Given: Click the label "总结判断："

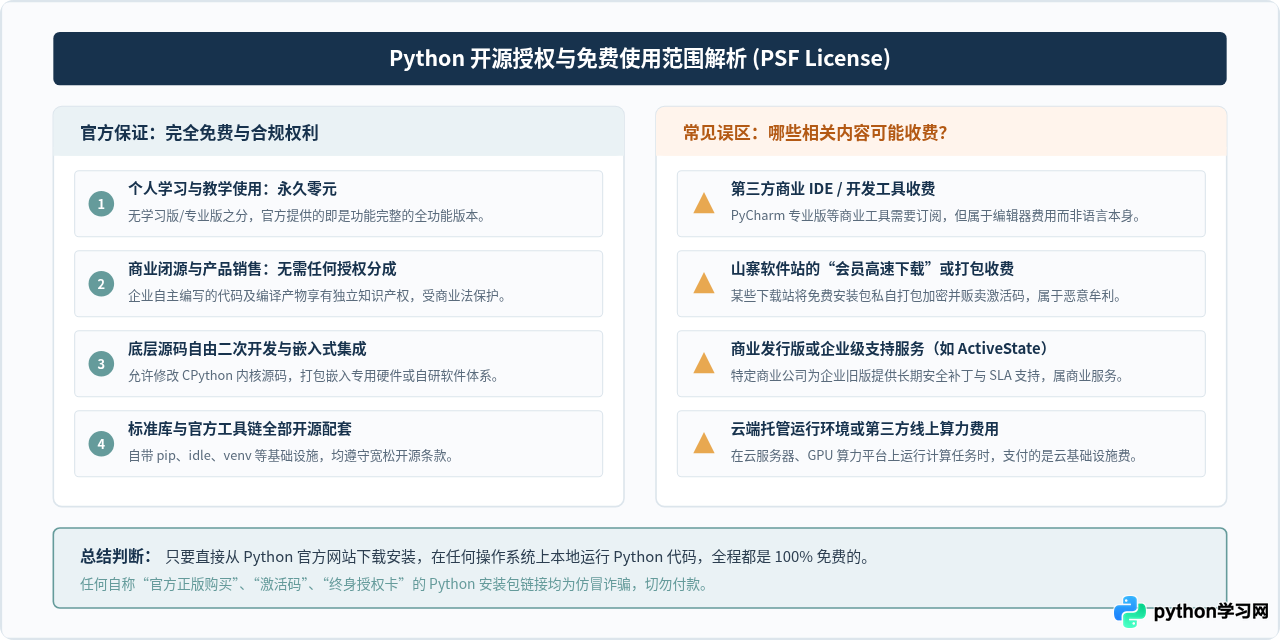Looking at the screenshot, I should tap(117, 557).
